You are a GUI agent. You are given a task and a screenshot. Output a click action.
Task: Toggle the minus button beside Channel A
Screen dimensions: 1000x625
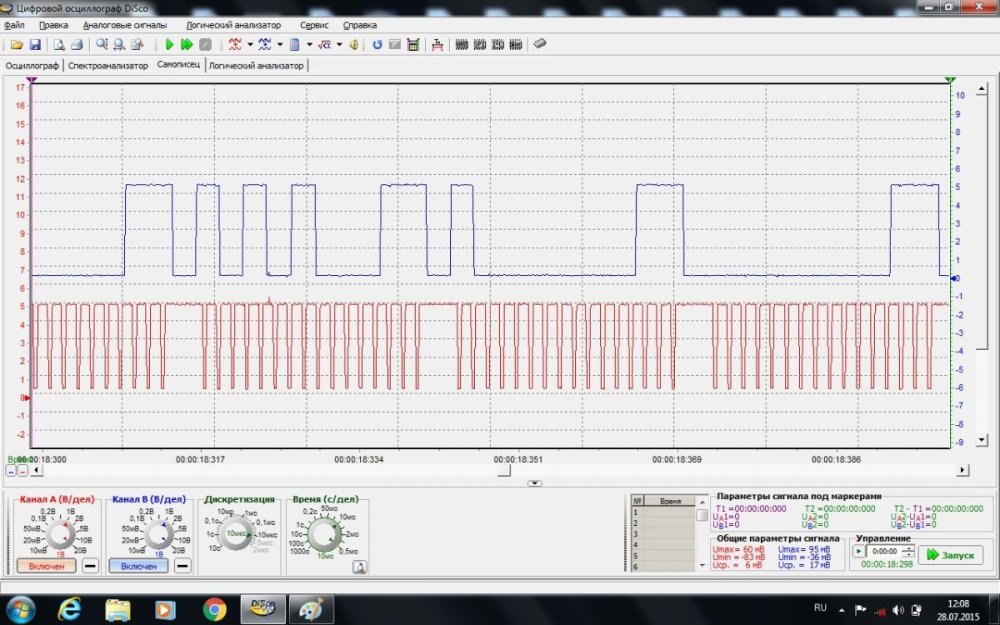89,566
